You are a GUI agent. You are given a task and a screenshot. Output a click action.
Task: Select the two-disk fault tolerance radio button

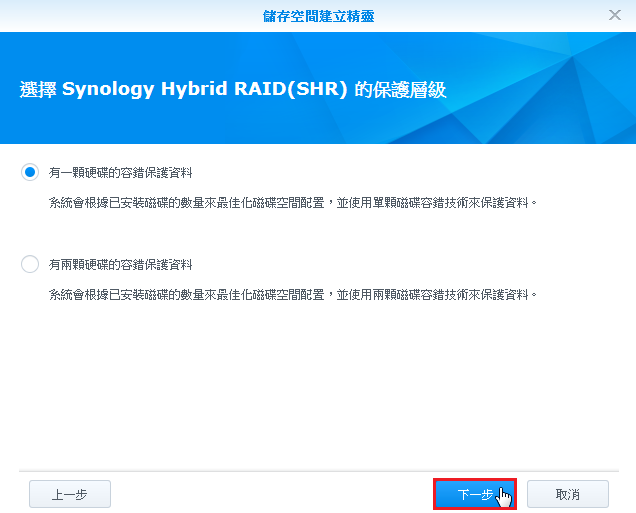point(30,264)
